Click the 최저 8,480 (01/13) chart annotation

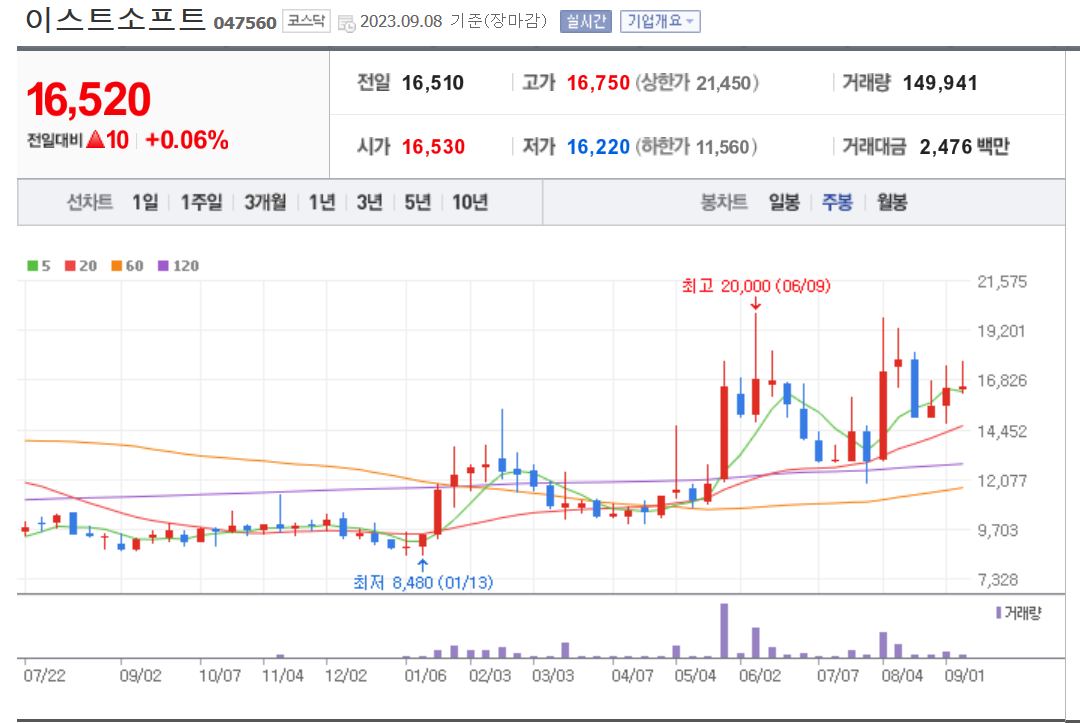[x=423, y=583]
